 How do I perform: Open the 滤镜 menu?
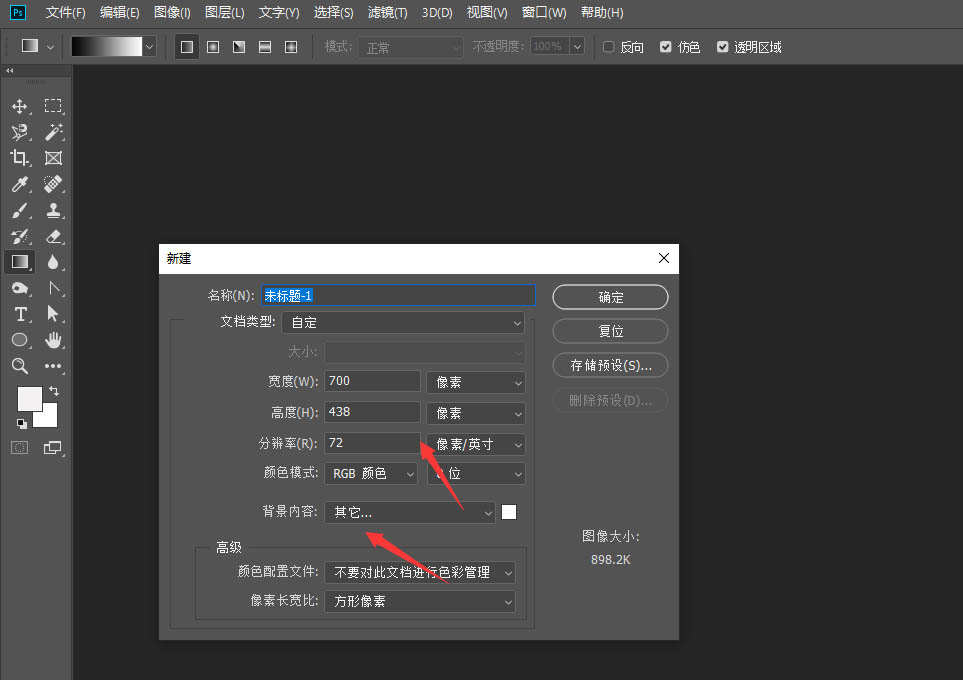[388, 13]
